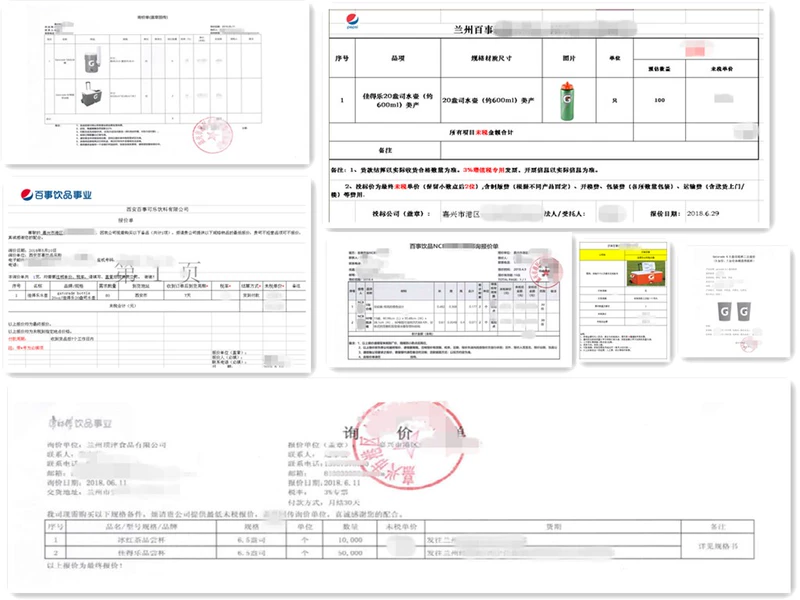Click the green Gatorade squeeze bottle picture
Screen dimensions: 800x600
point(567,101)
